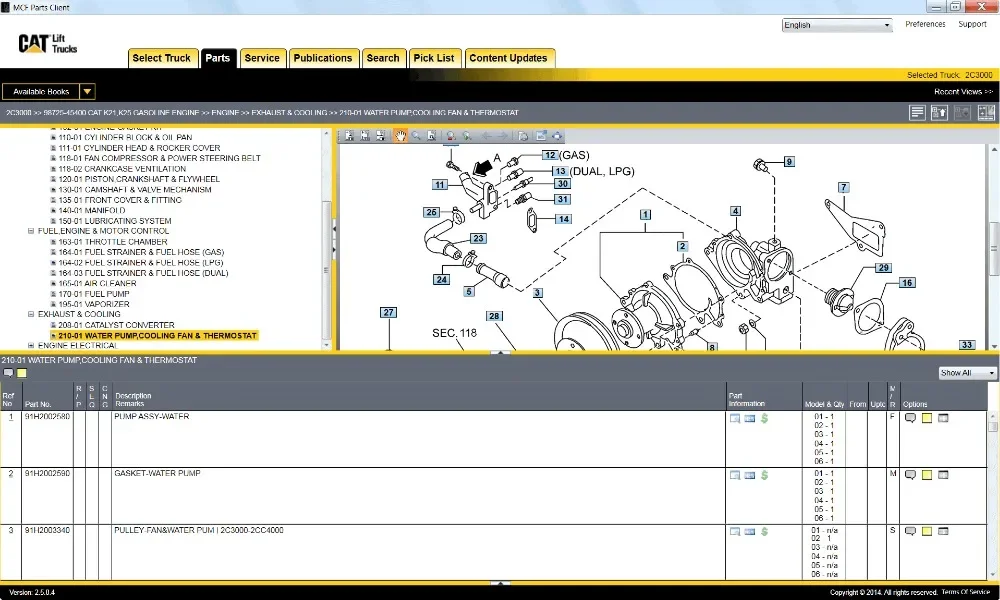Toggle yellow note square for PULLEY-FAN&WATER PUM row
The image size is (1000, 600).
(927, 531)
